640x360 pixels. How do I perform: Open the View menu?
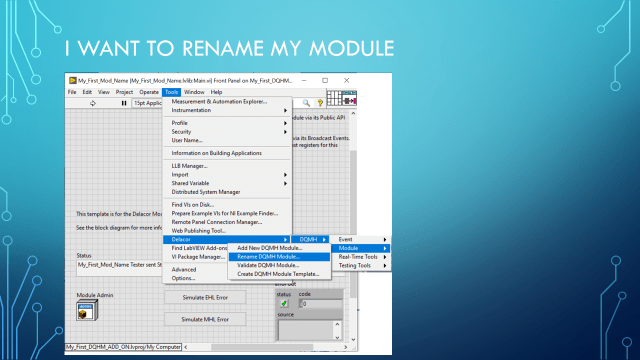tap(104, 92)
